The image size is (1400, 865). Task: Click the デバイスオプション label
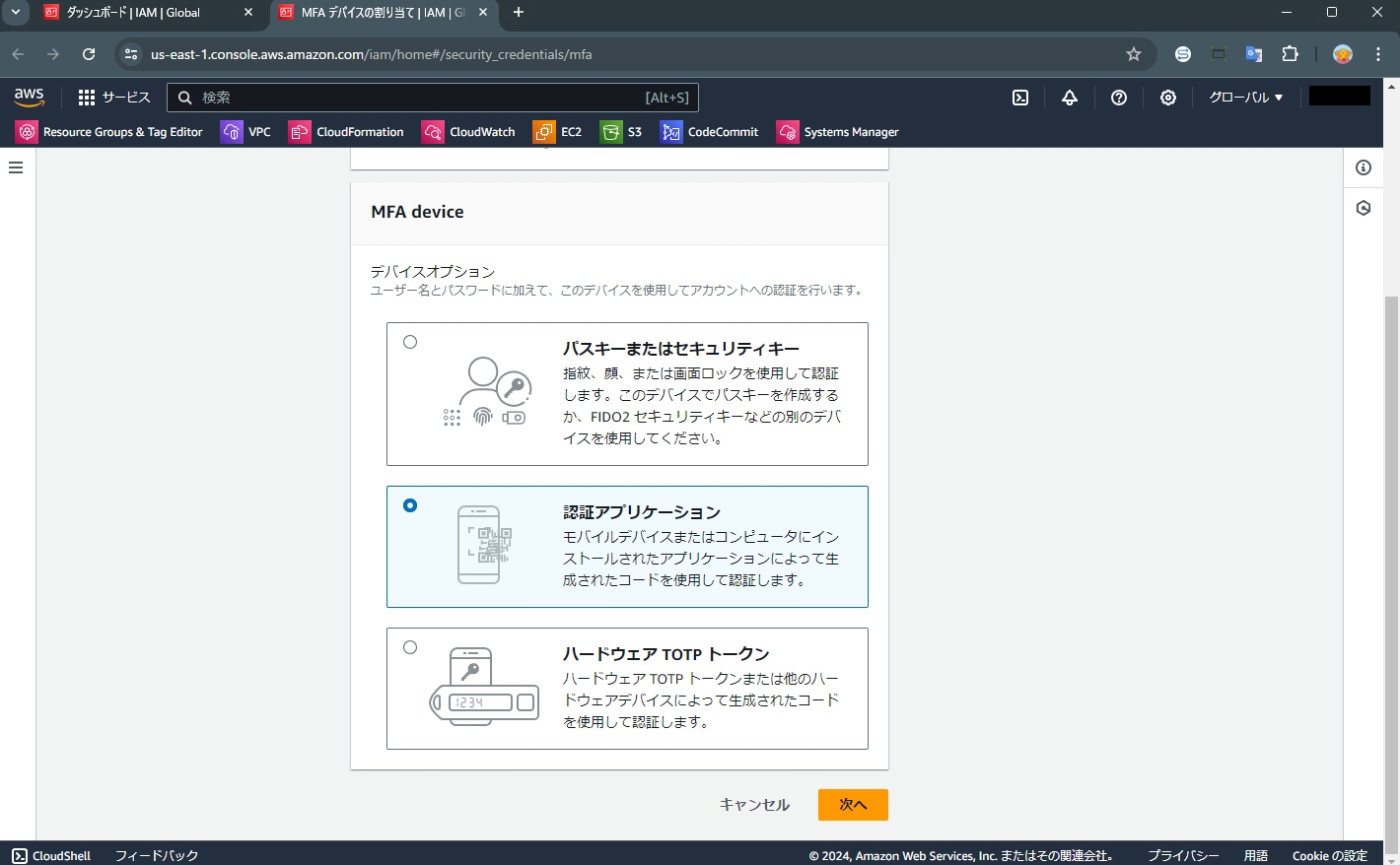(x=433, y=271)
